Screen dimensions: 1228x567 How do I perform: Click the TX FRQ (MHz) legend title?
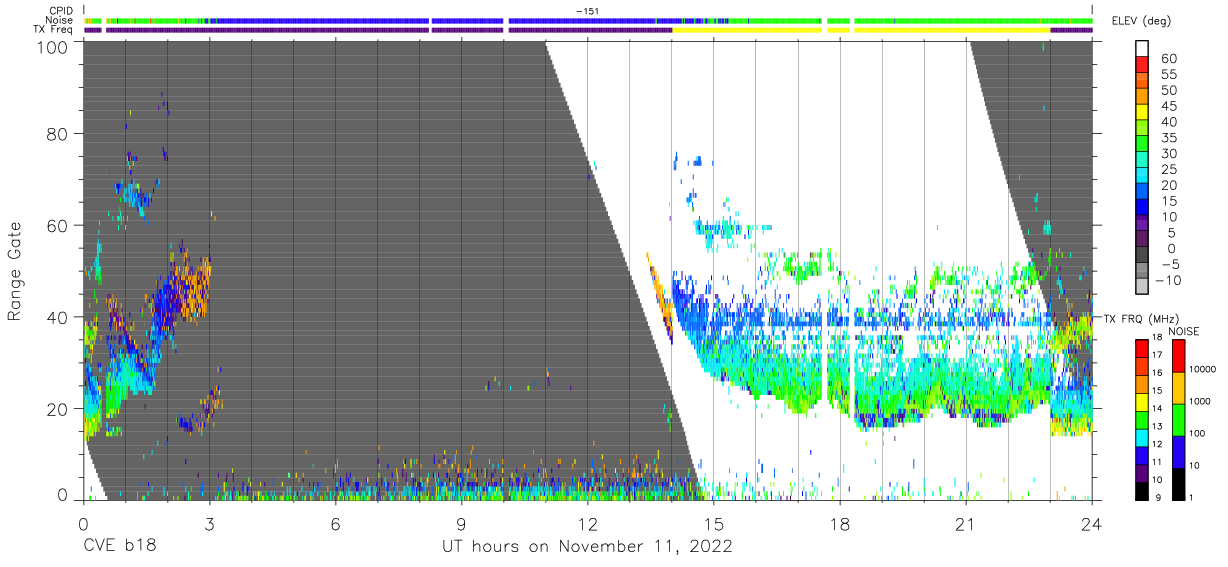click(1144, 319)
